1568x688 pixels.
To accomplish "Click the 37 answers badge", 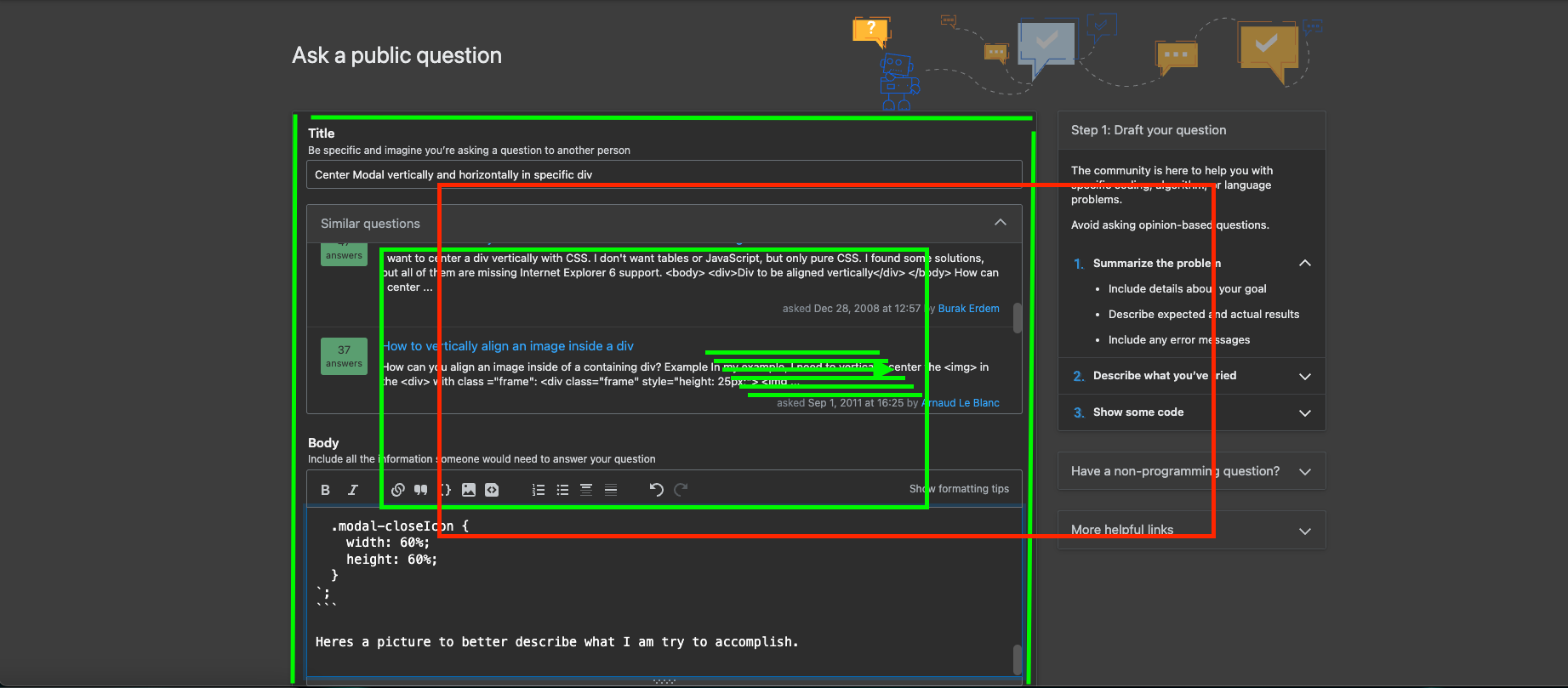I will pyautogui.click(x=344, y=356).
